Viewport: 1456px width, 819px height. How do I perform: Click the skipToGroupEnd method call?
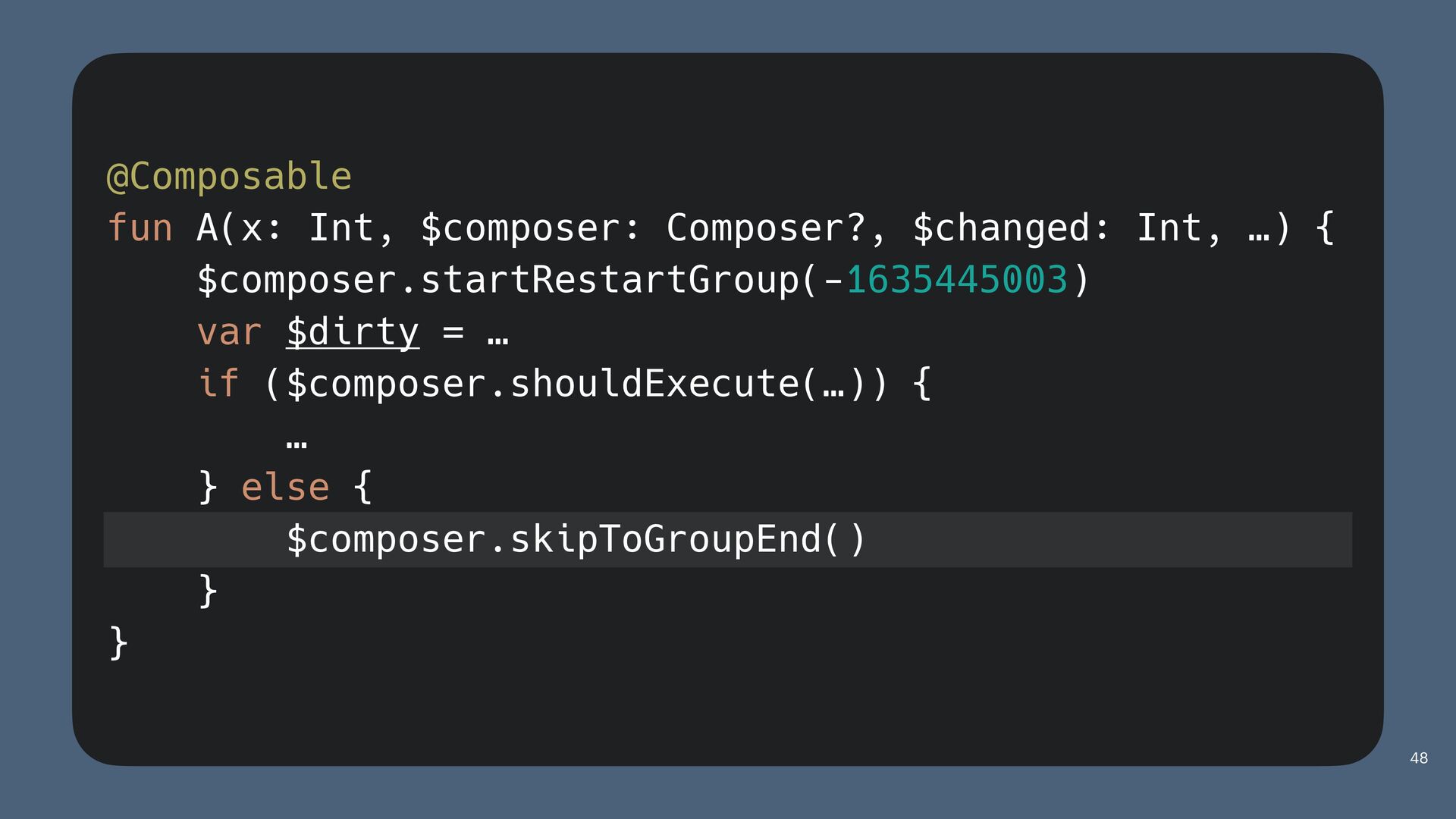pyautogui.click(x=665, y=539)
